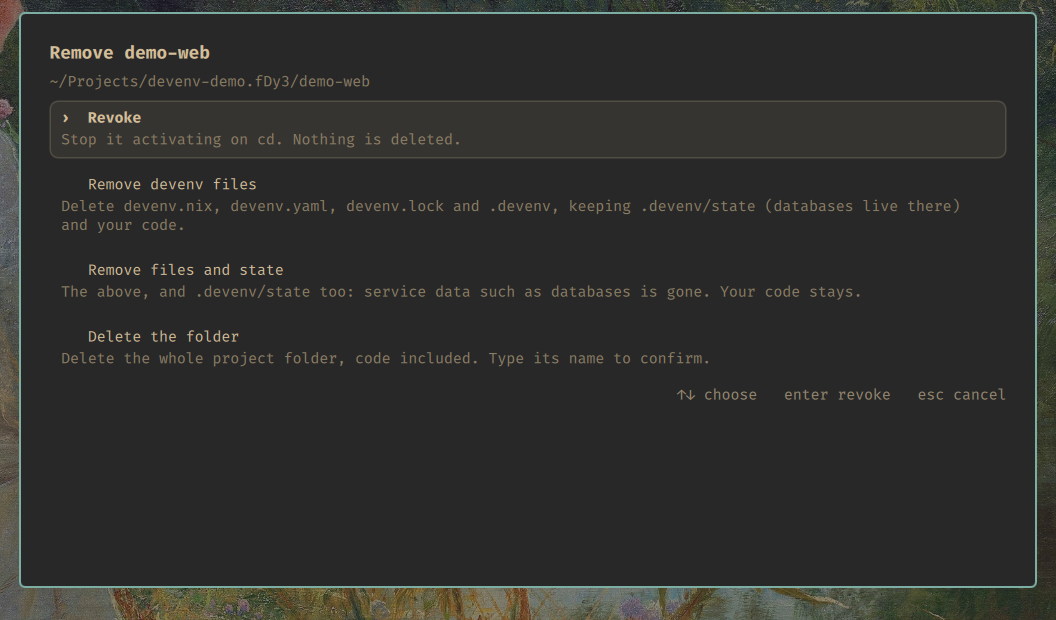This screenshot has height=620, width=1056.
Task: Select the Revoke option
Action: click(x=527, y=129)
